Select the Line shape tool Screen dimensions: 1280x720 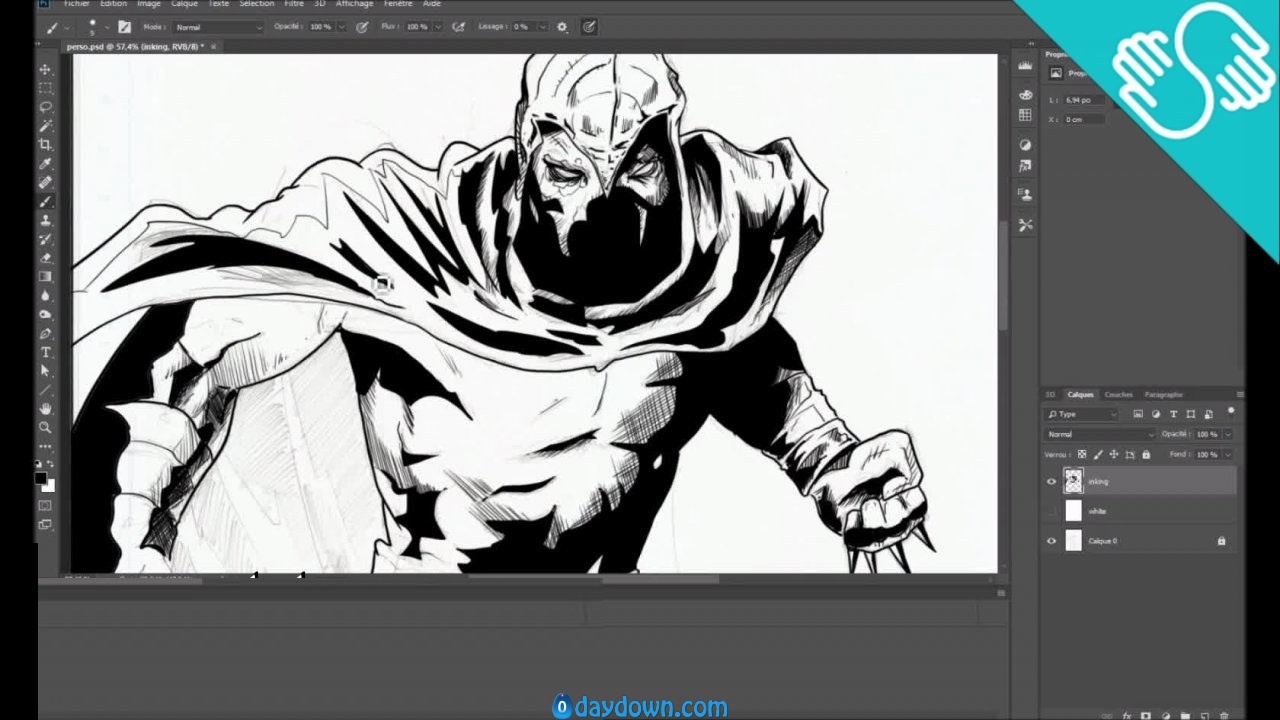click(45, 390)
